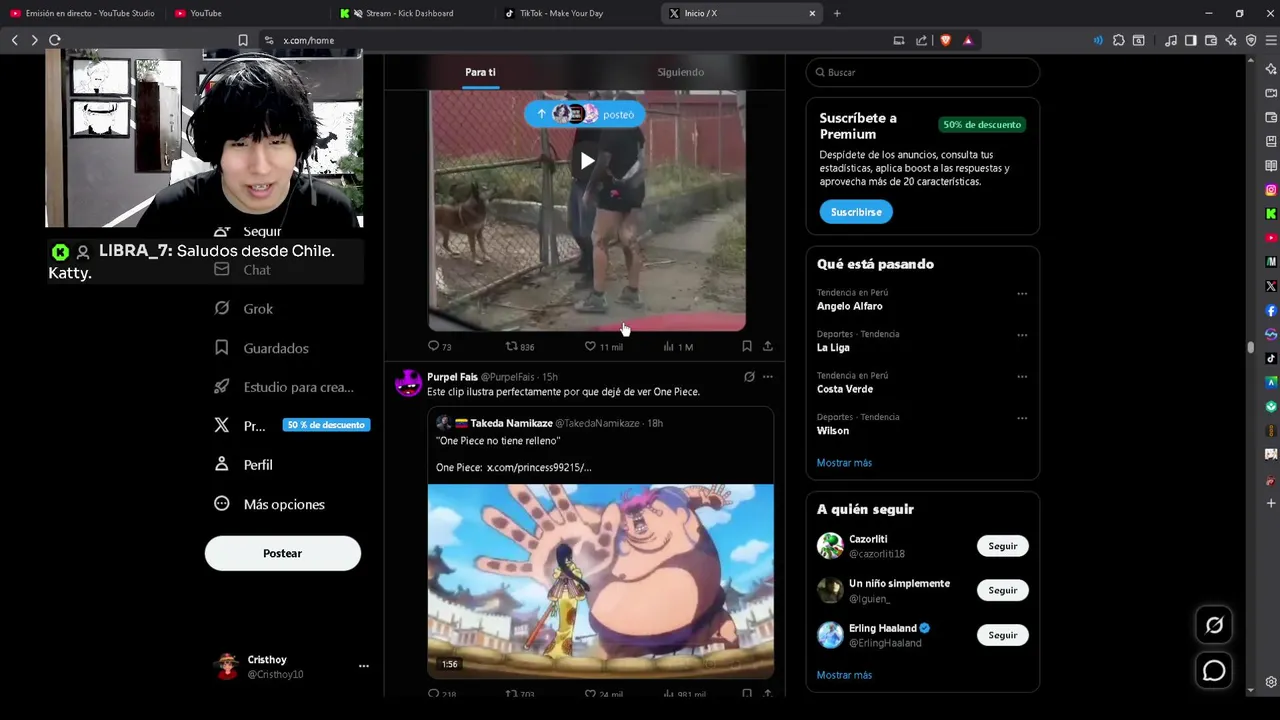Bookmark the top video post
The width and height of the screenshot is (1280, 720).
coord(747,346)
